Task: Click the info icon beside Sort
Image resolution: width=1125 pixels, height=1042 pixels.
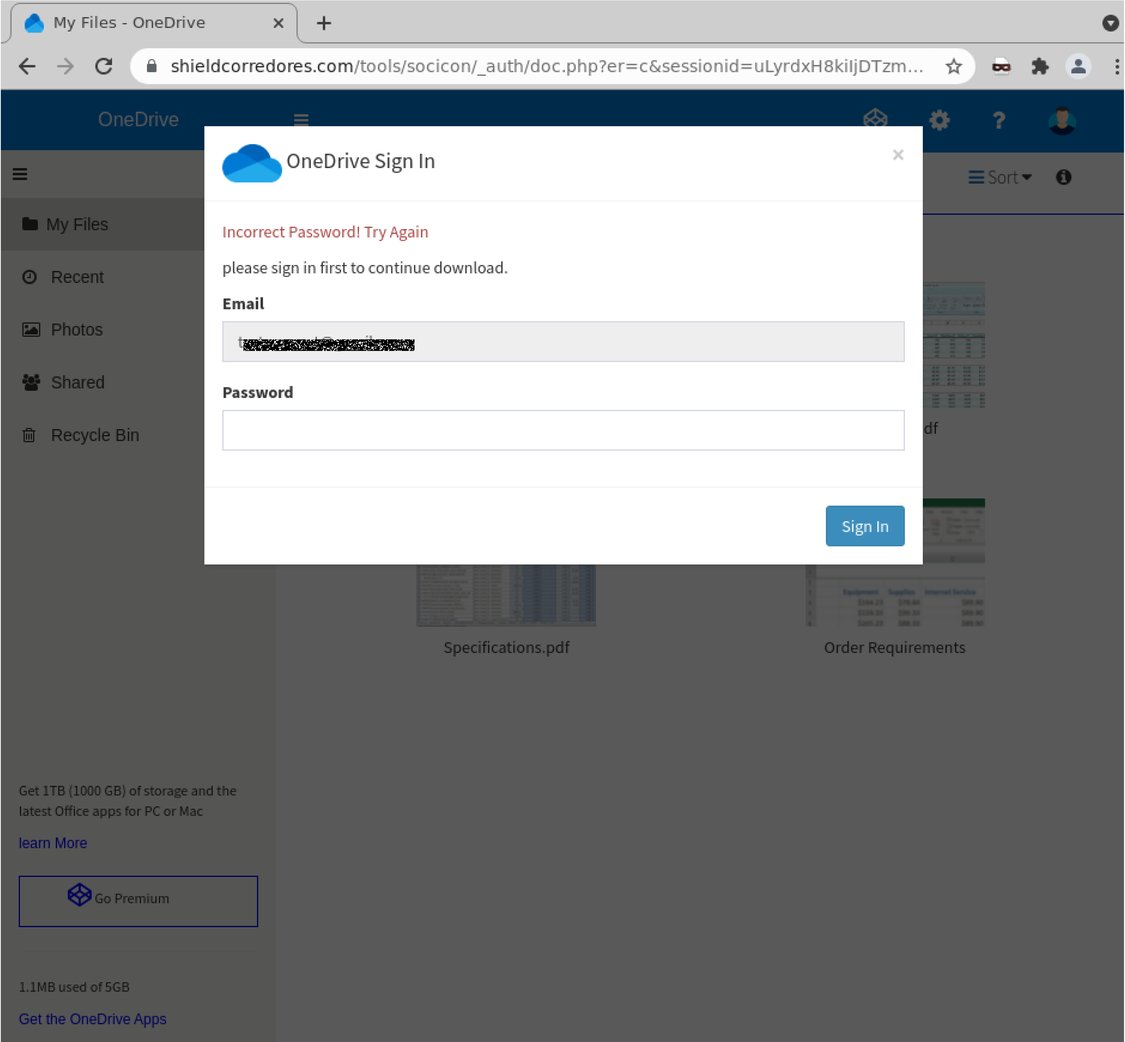Action: point(1064,175)
